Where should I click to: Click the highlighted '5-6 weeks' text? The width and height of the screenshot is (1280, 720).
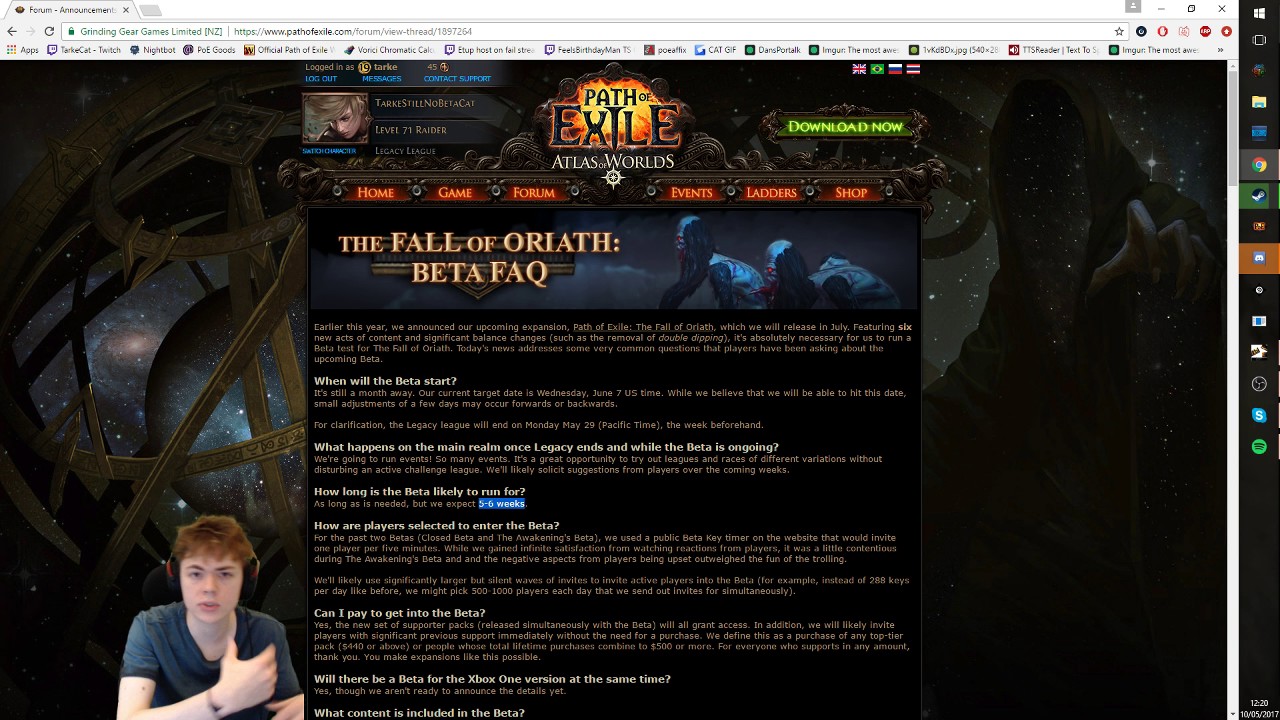click(501, 504)
